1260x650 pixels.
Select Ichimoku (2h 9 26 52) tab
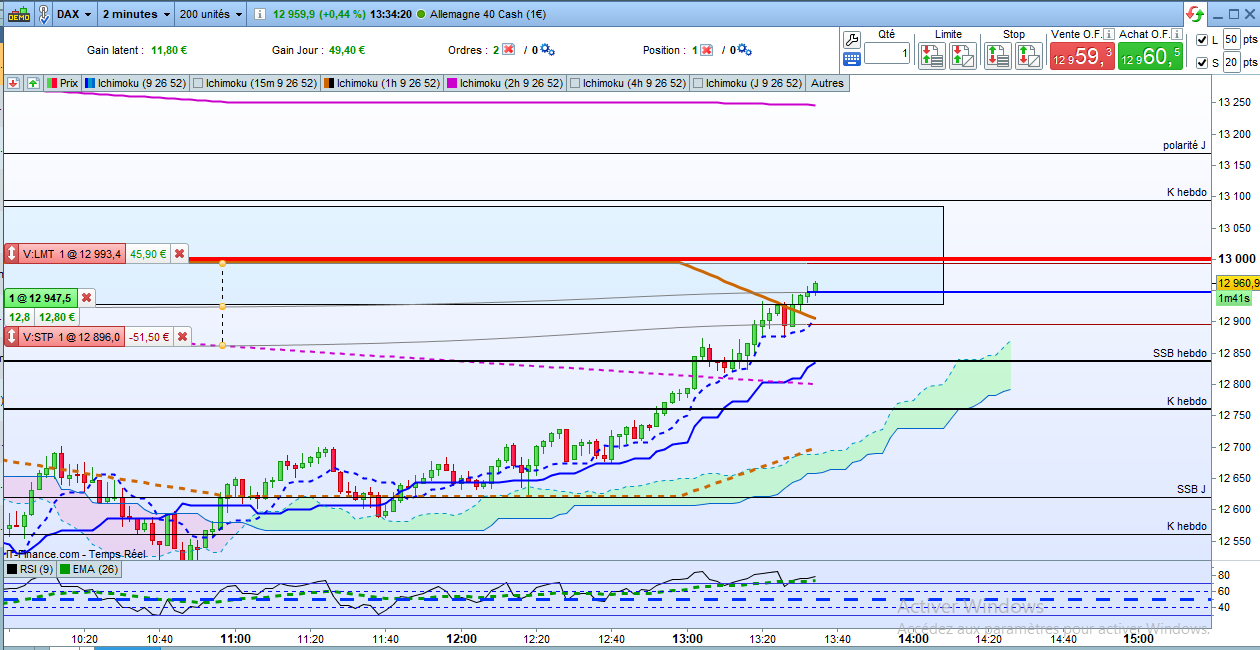506,83
